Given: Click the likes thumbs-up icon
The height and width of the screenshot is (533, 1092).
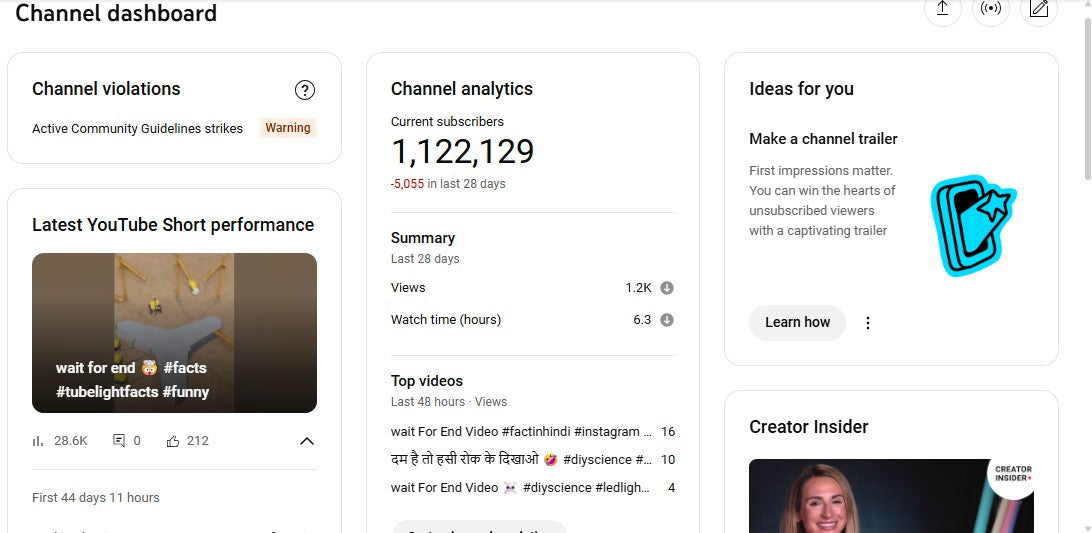Looking at the screenshot, I should 173,441.
